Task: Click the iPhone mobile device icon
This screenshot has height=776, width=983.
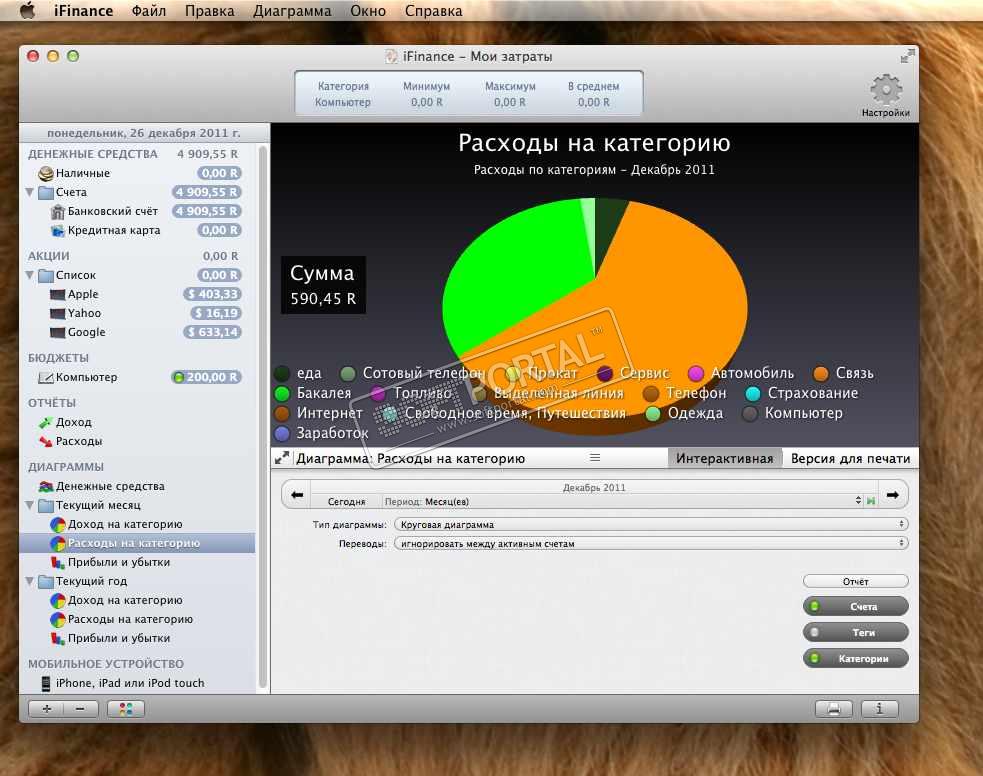Action: tap(46, 683)
